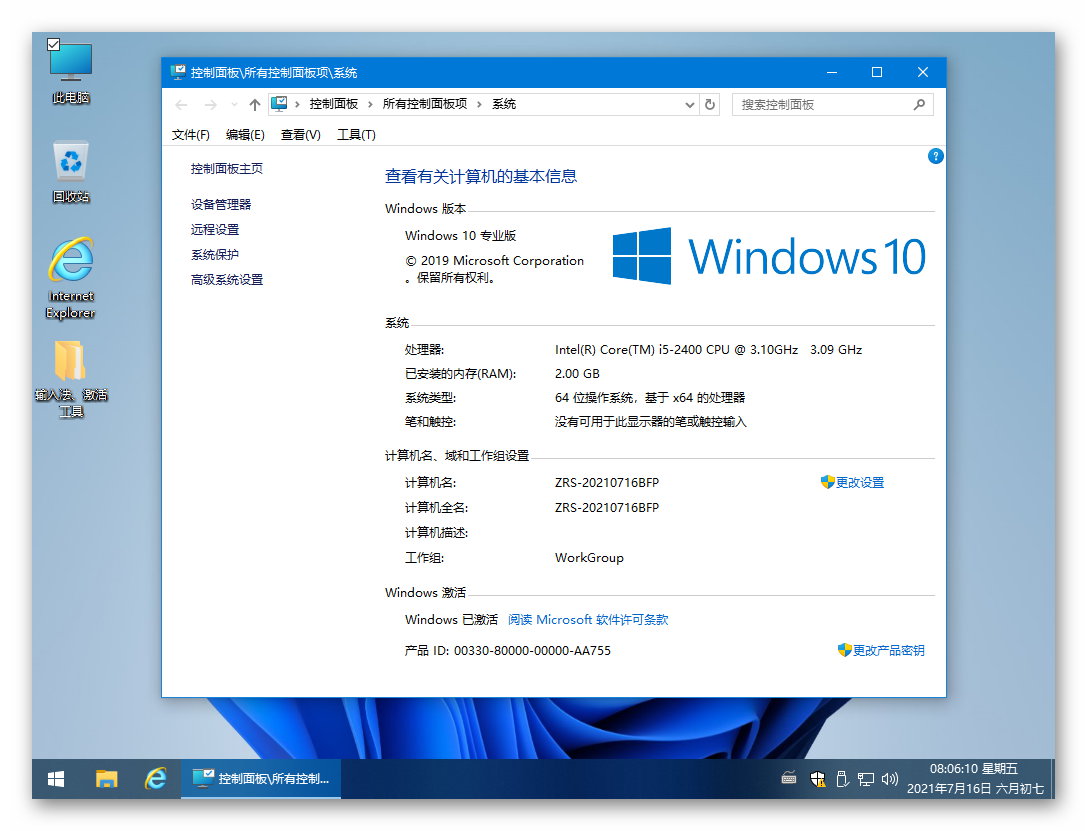1087x831 pixels.
Task: Open the 工具(T) menu
Action: point(356,134)
